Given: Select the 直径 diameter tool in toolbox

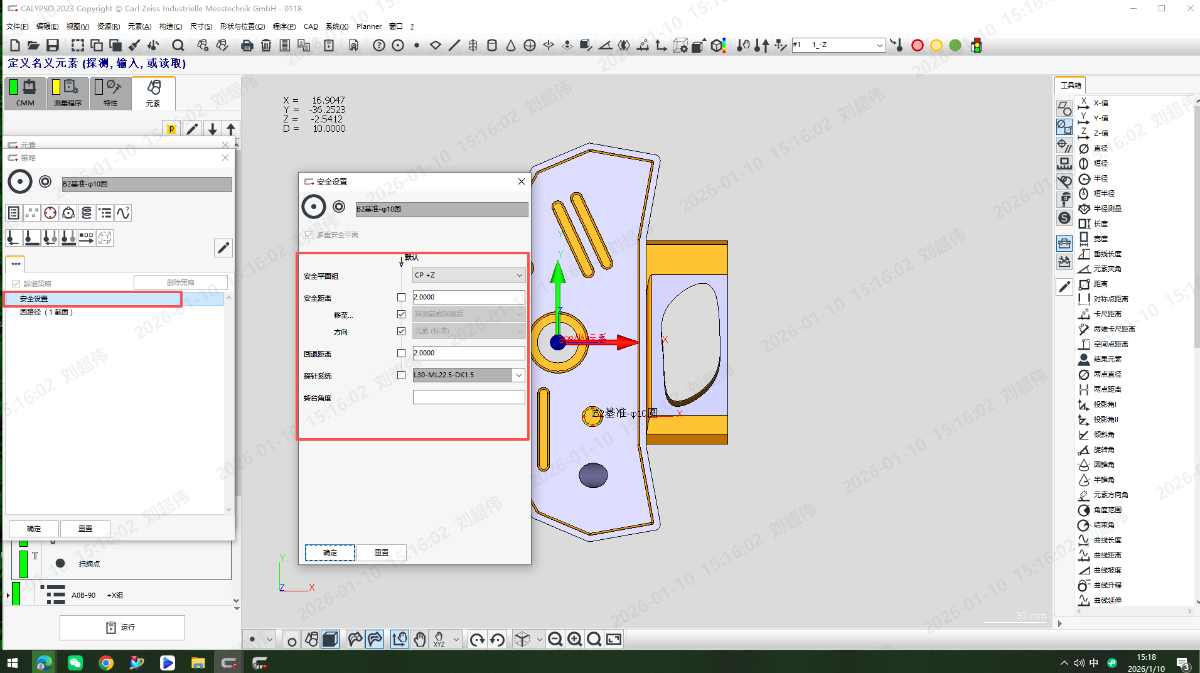Looking at the screenshot, I should tap(1100, 148).
